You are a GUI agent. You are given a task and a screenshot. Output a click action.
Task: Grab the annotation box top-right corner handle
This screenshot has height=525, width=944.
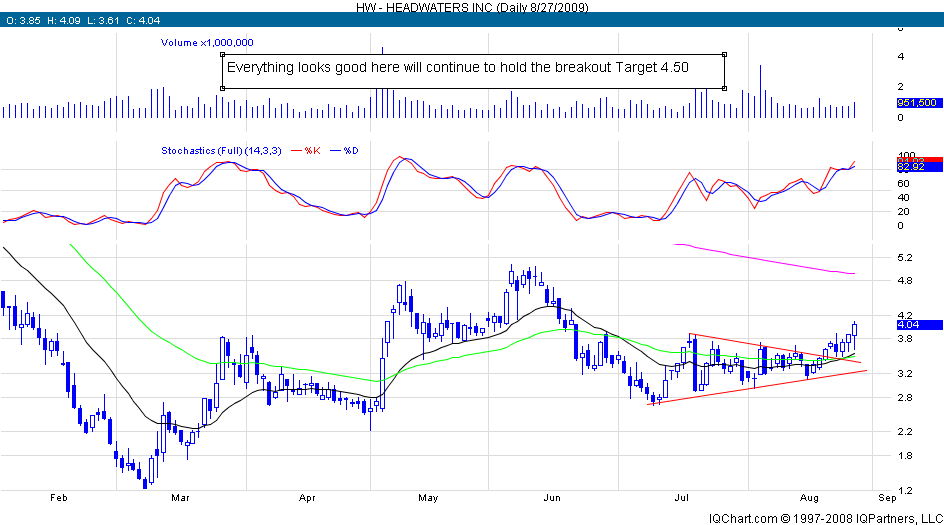pos(724,55)
